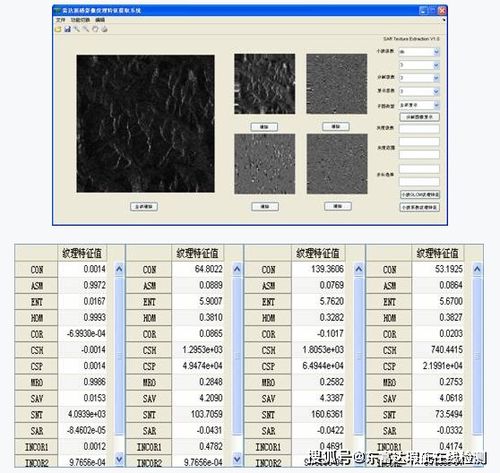500x473 pixels.
Task: Click the application icon in the title bar
Action: click(58, 10)
